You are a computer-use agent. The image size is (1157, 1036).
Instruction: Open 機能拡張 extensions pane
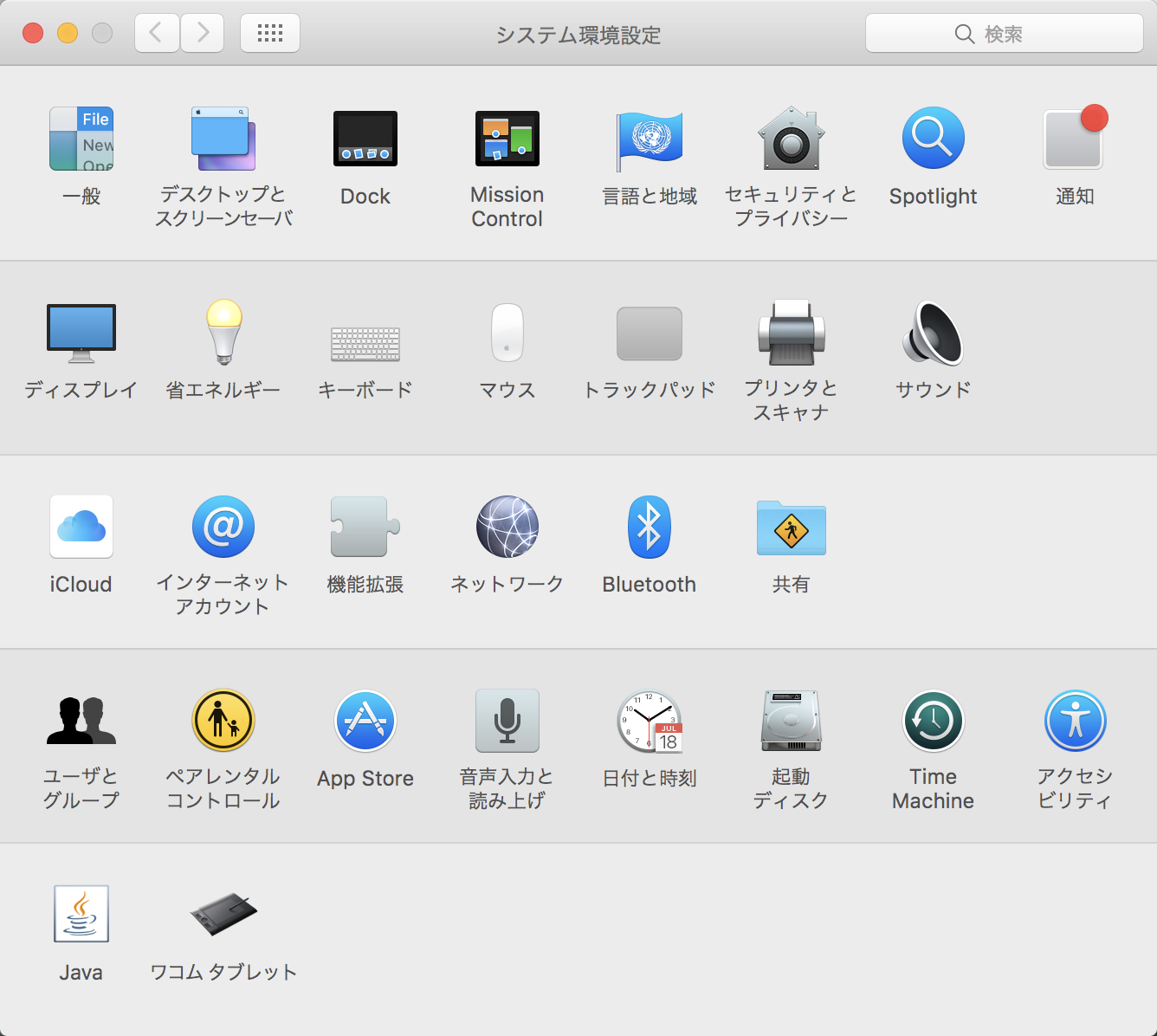click(x=365, y=527)
